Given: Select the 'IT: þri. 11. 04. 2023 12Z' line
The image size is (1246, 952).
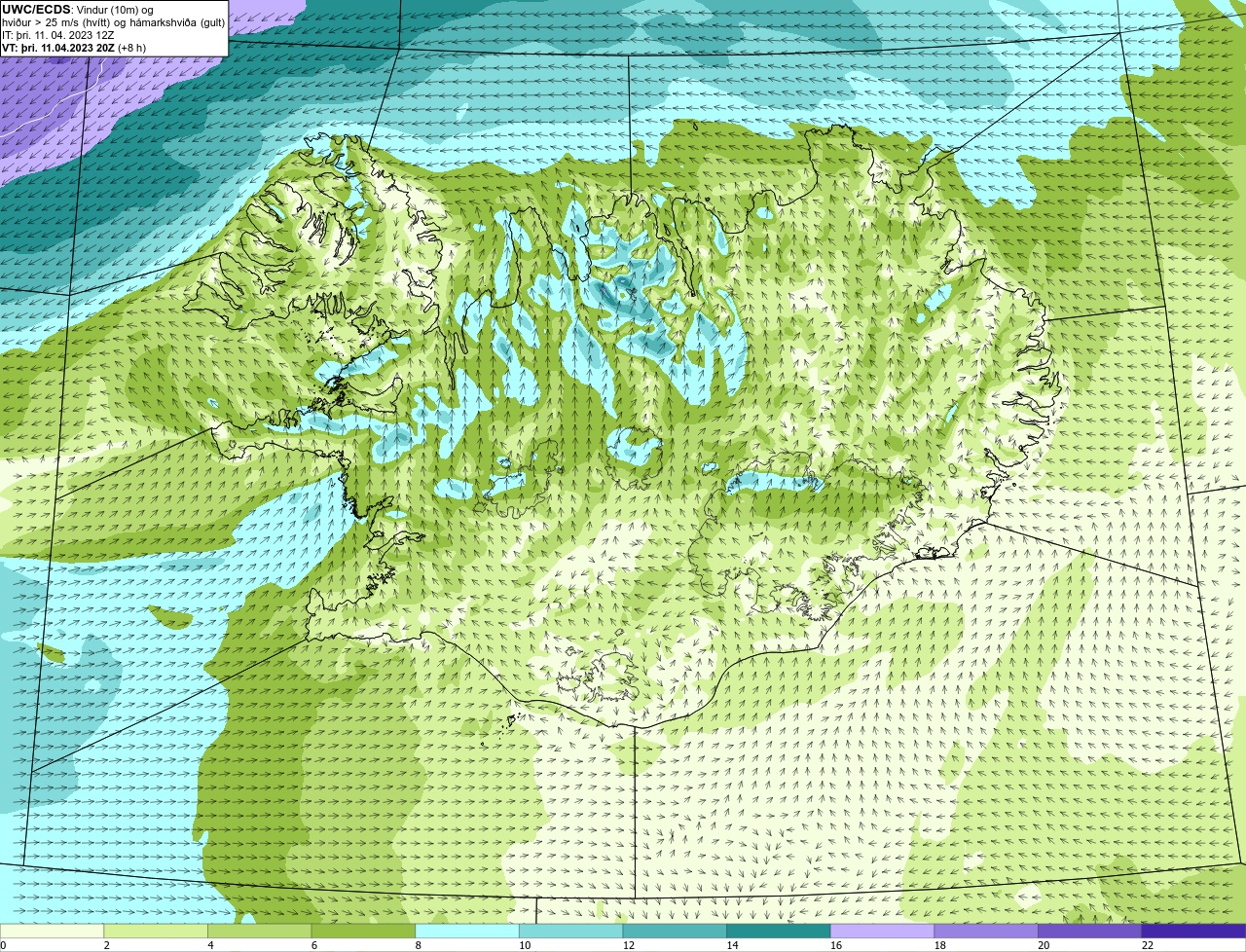Looking at the screenshot, I should 58,34.
